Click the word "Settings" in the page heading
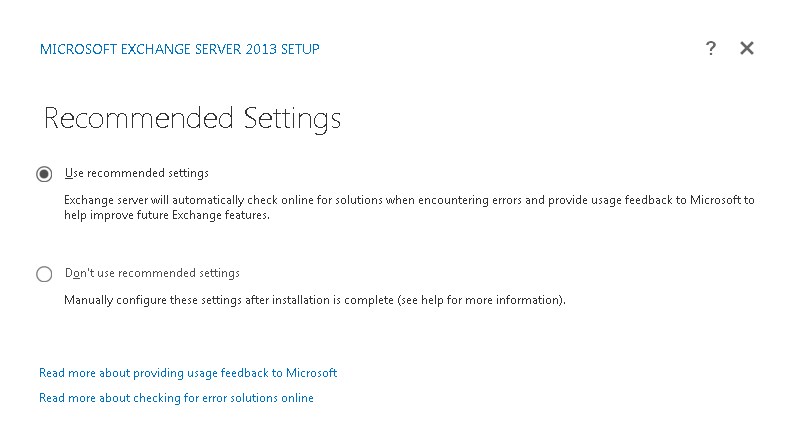792x438 pixels. (292, 119)
